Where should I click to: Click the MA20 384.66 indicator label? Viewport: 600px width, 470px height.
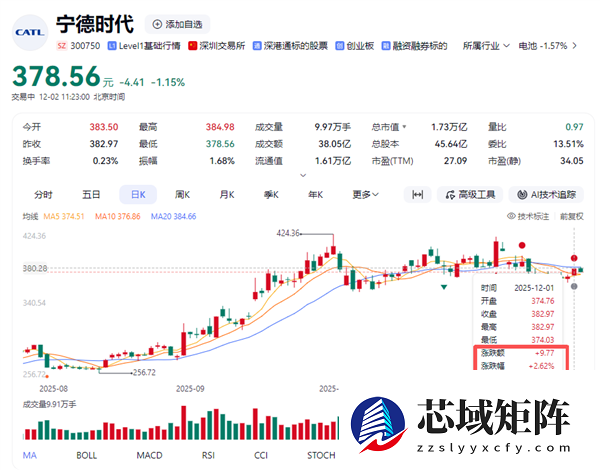coord(173,217)
